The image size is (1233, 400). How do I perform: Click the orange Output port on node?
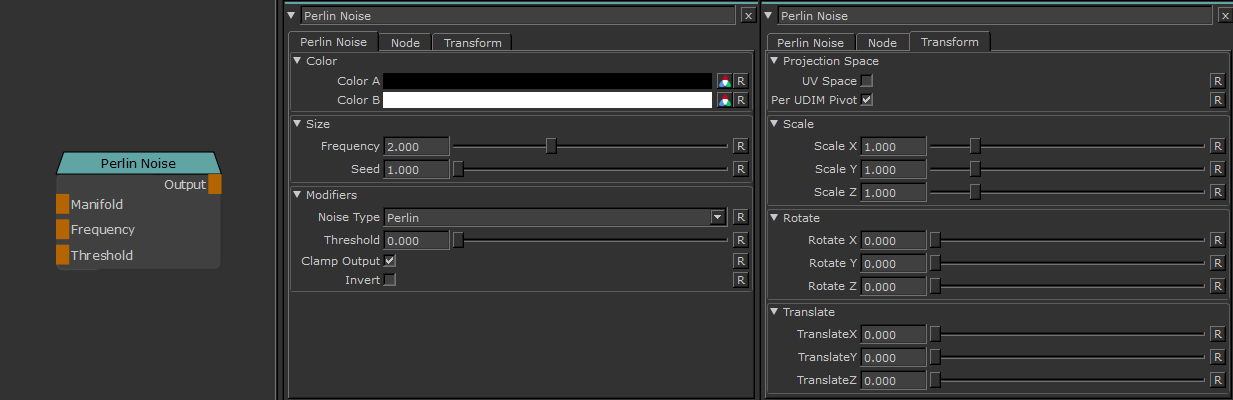click(x=215, y=184)
